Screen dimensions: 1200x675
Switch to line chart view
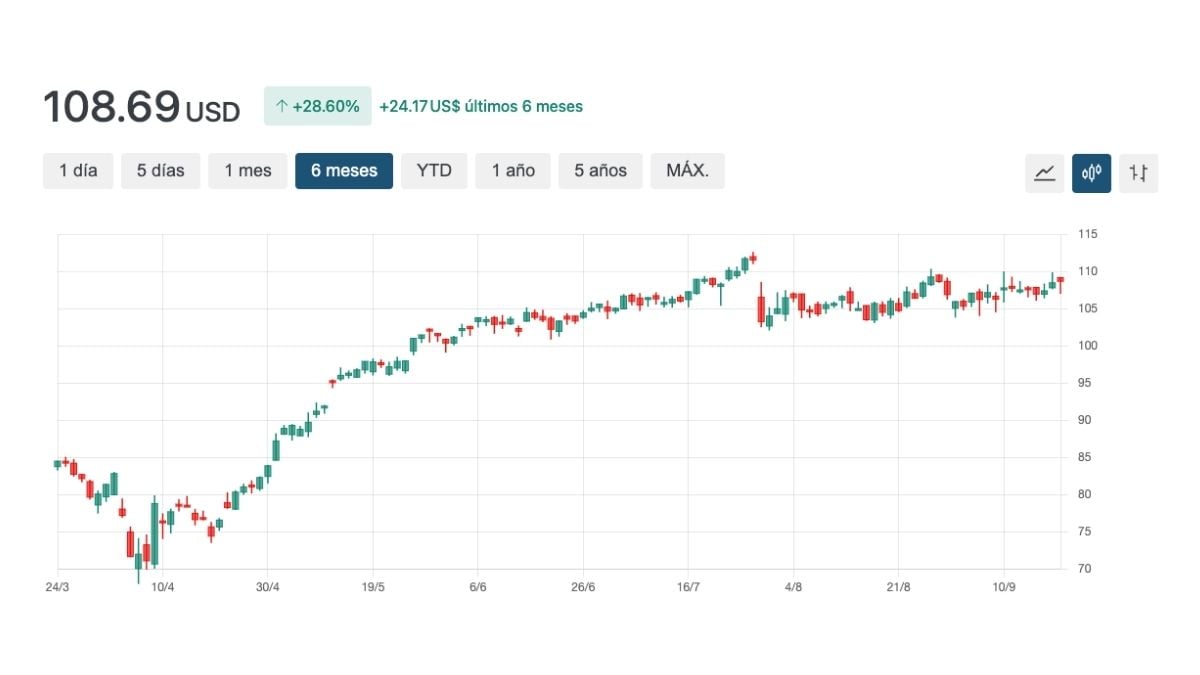tap(1044, 172)
